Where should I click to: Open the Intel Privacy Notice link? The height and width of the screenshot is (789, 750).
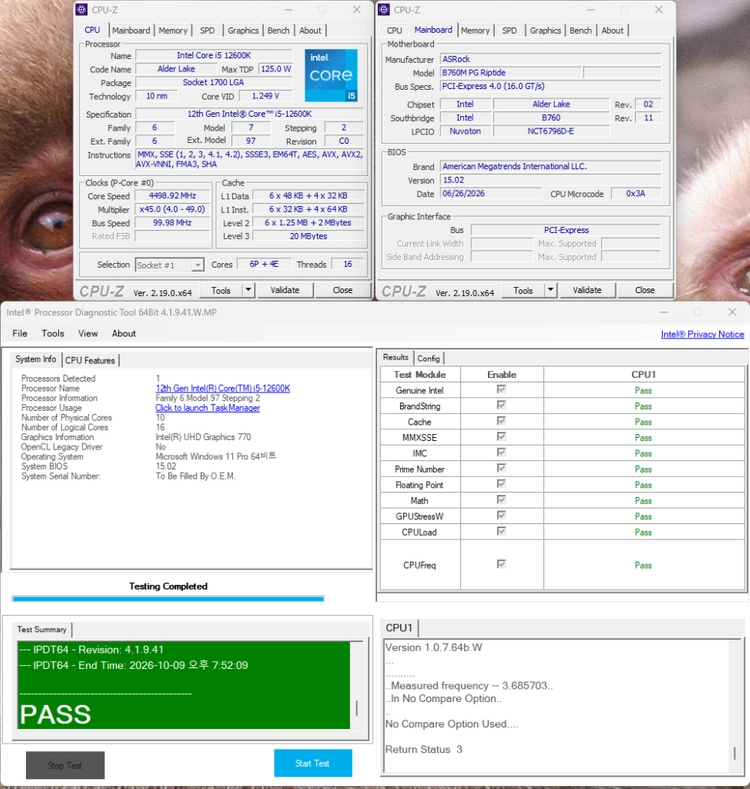click(x=702, y=334)
